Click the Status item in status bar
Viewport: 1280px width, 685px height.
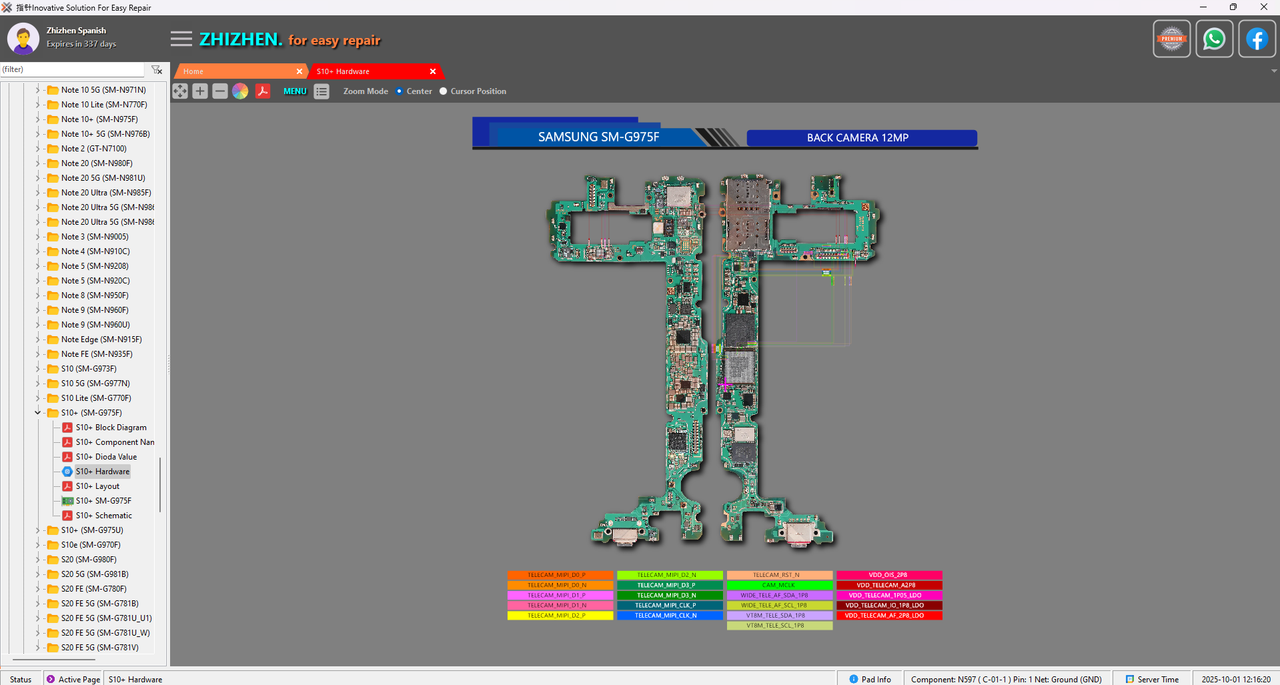point(21,679)
